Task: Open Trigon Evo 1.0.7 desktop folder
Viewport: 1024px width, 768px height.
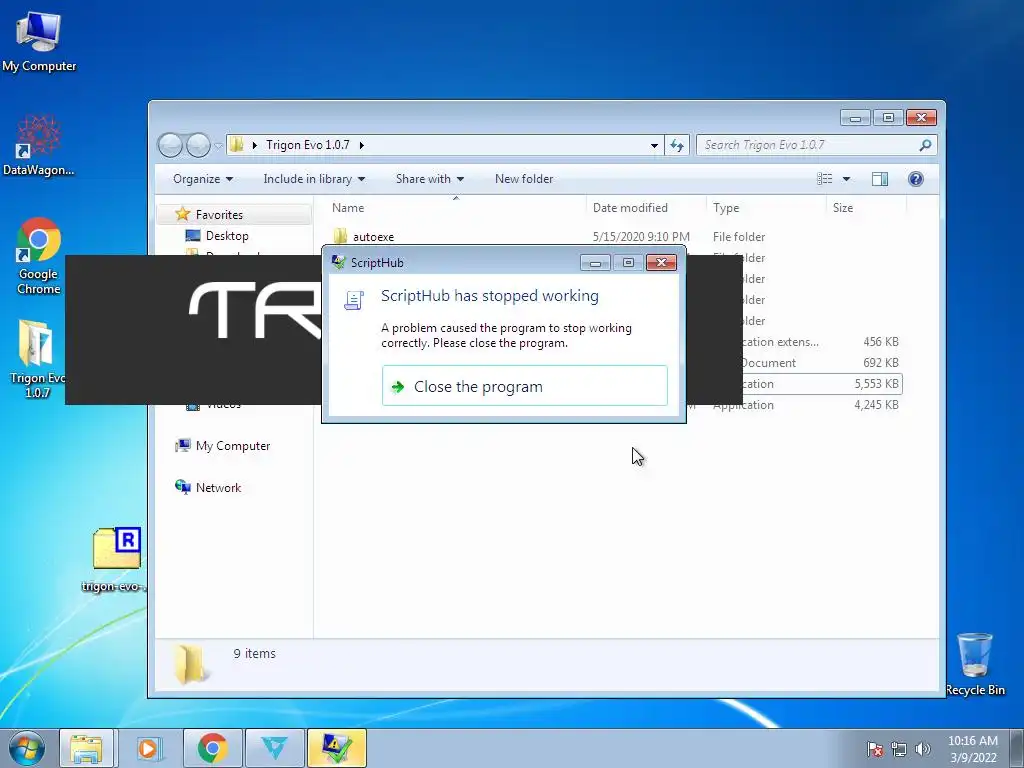Action: pos(37,359)
